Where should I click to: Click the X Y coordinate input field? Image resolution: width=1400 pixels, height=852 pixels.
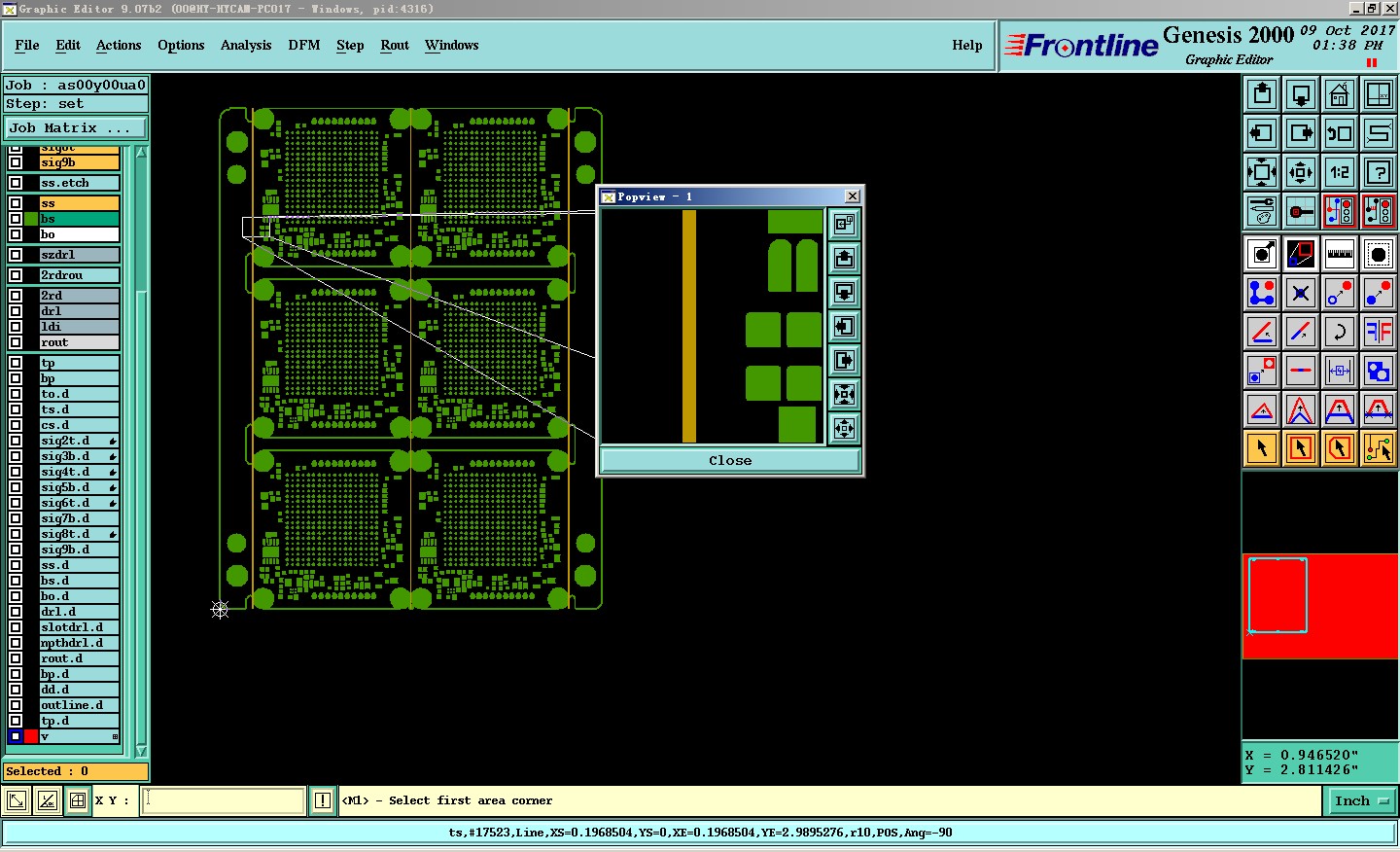point(224,800)
